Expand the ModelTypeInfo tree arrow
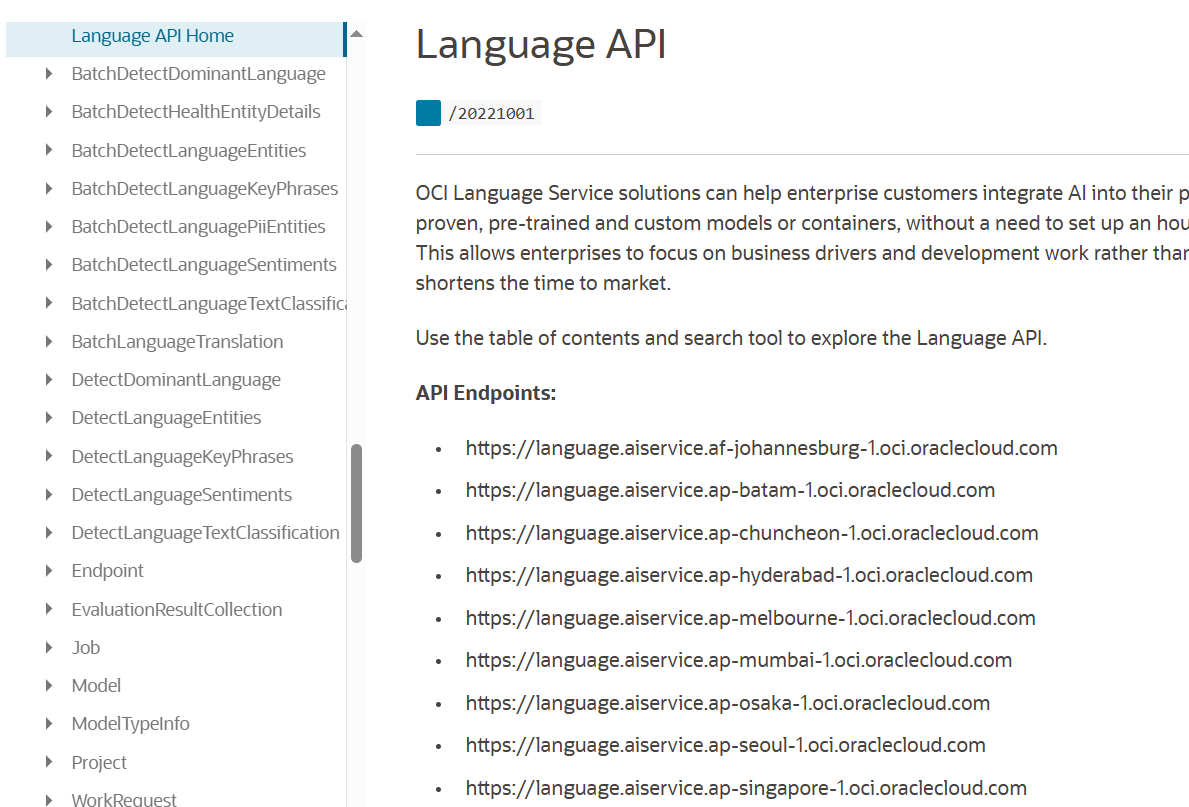Image resolution: width=1189 pixels, height=807 pixels. [49, 724]
